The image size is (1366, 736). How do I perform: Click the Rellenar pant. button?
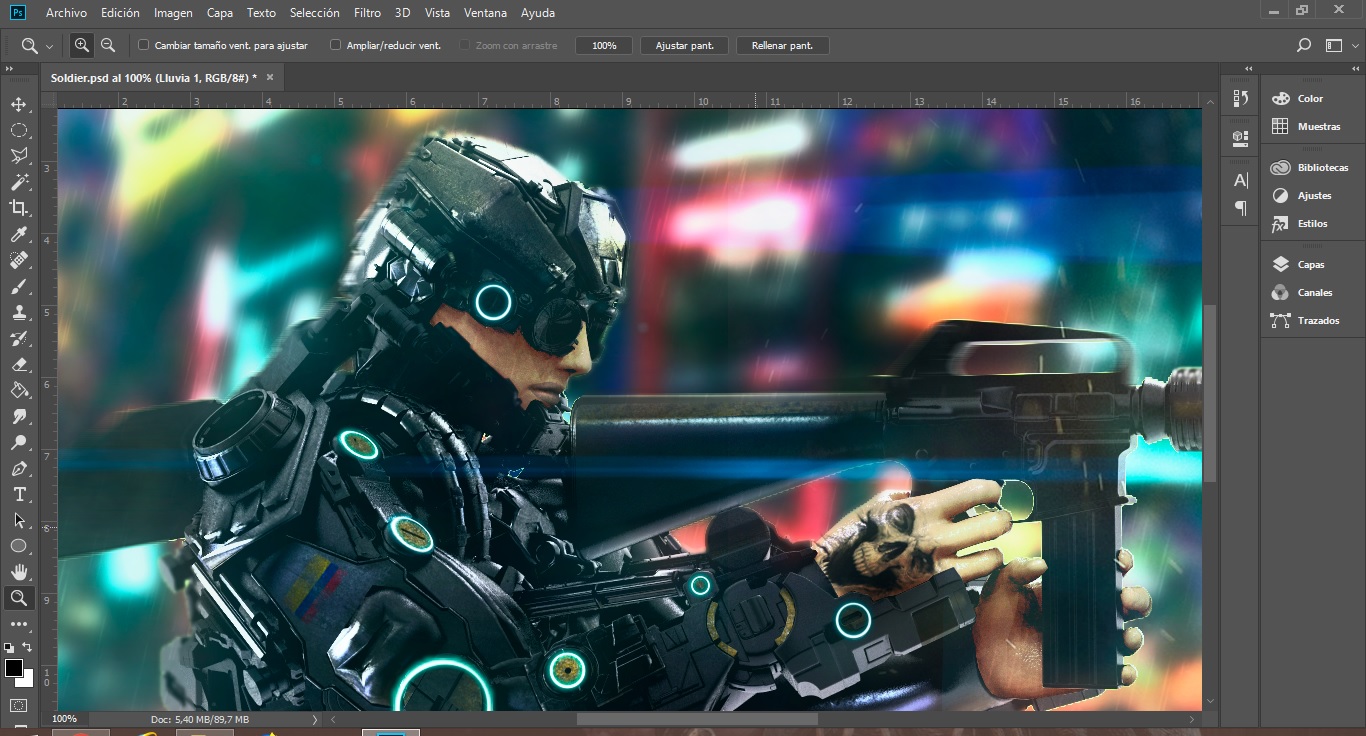782,45
